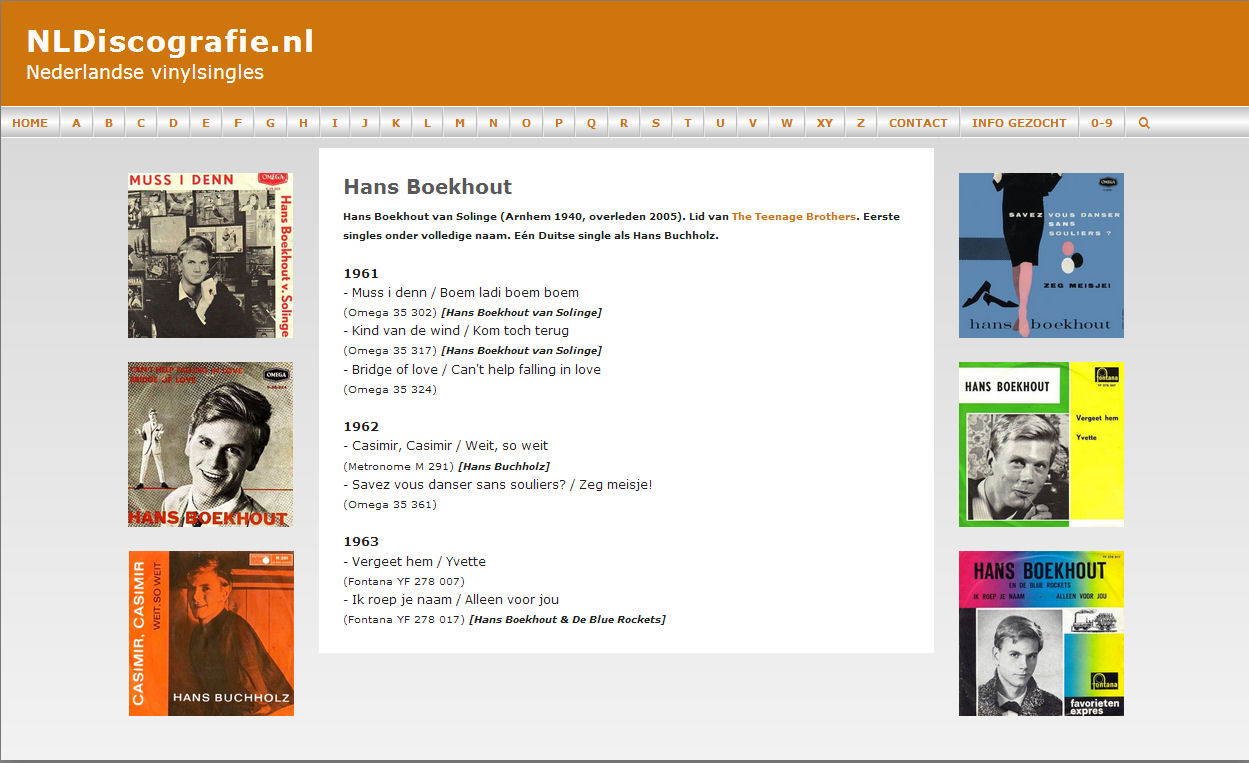This screenshot has height=763, width=1249.
Task: Select letter F in the navigation bar
Action: 238,123
